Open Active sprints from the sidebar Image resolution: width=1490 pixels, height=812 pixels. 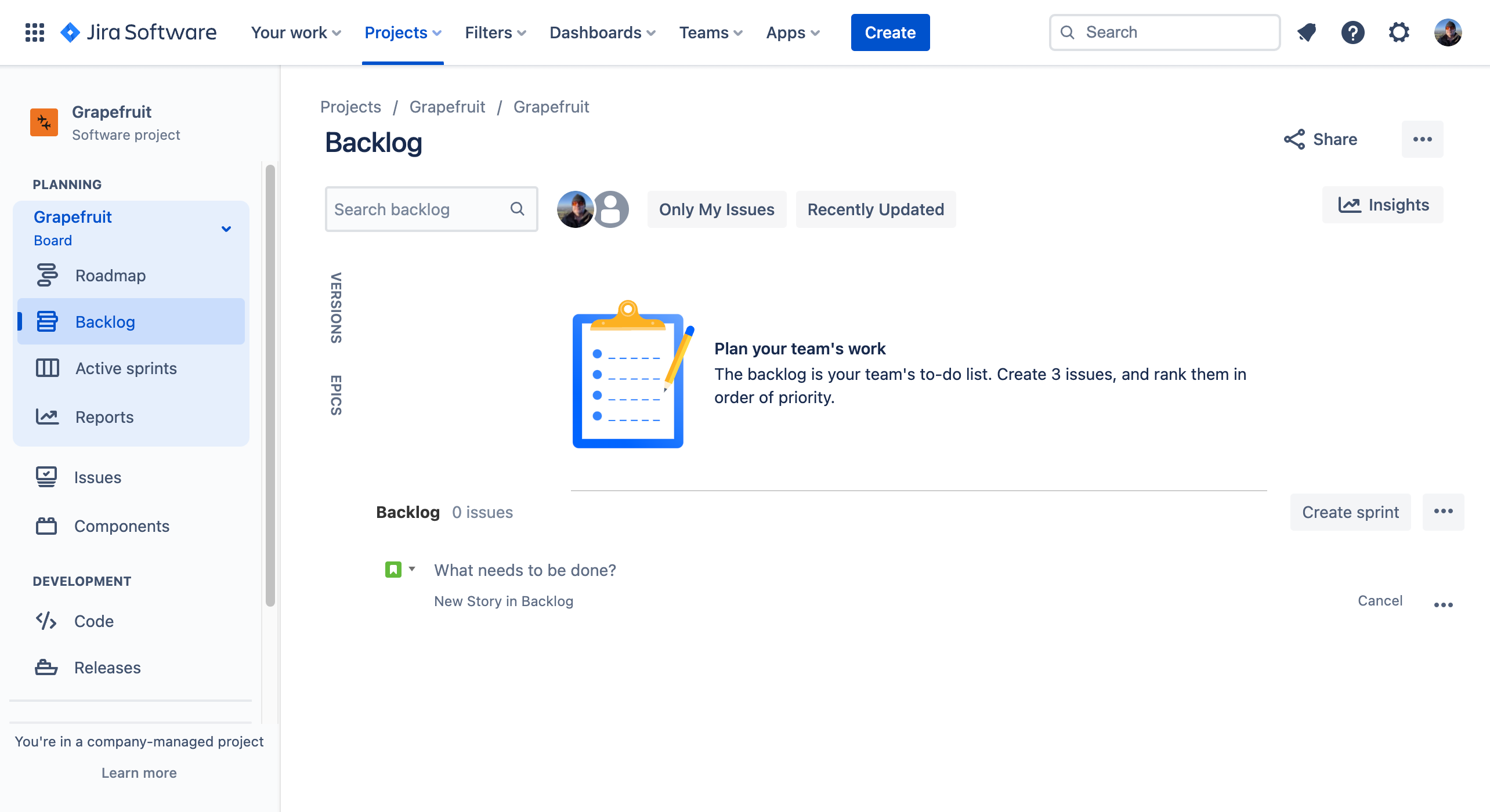coord(125,368)
